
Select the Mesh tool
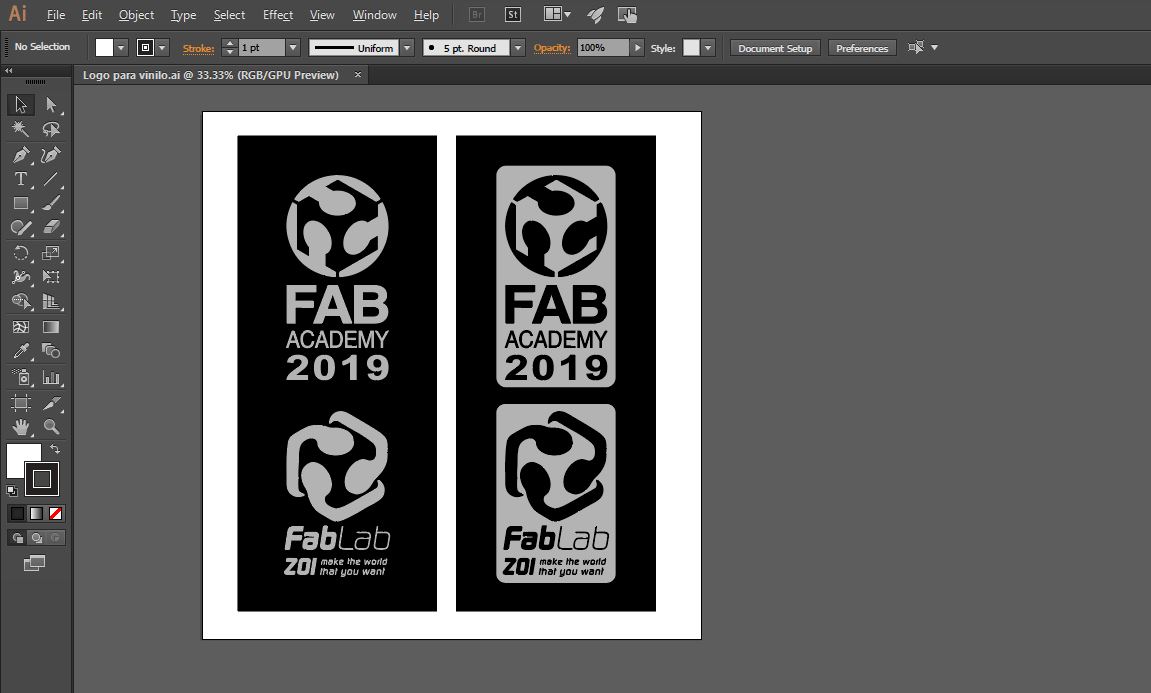click(x=21, y=327)
